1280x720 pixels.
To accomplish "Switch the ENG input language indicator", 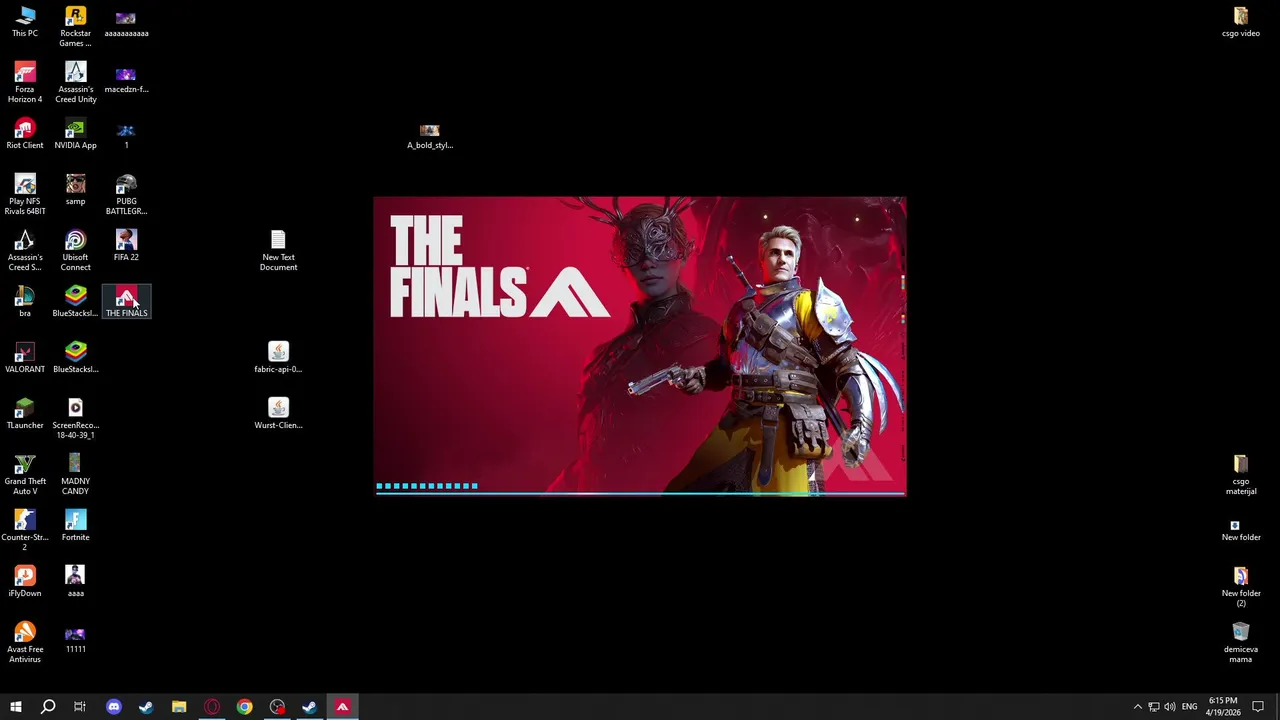I will pyautogui.click(x=1189, y=707).
